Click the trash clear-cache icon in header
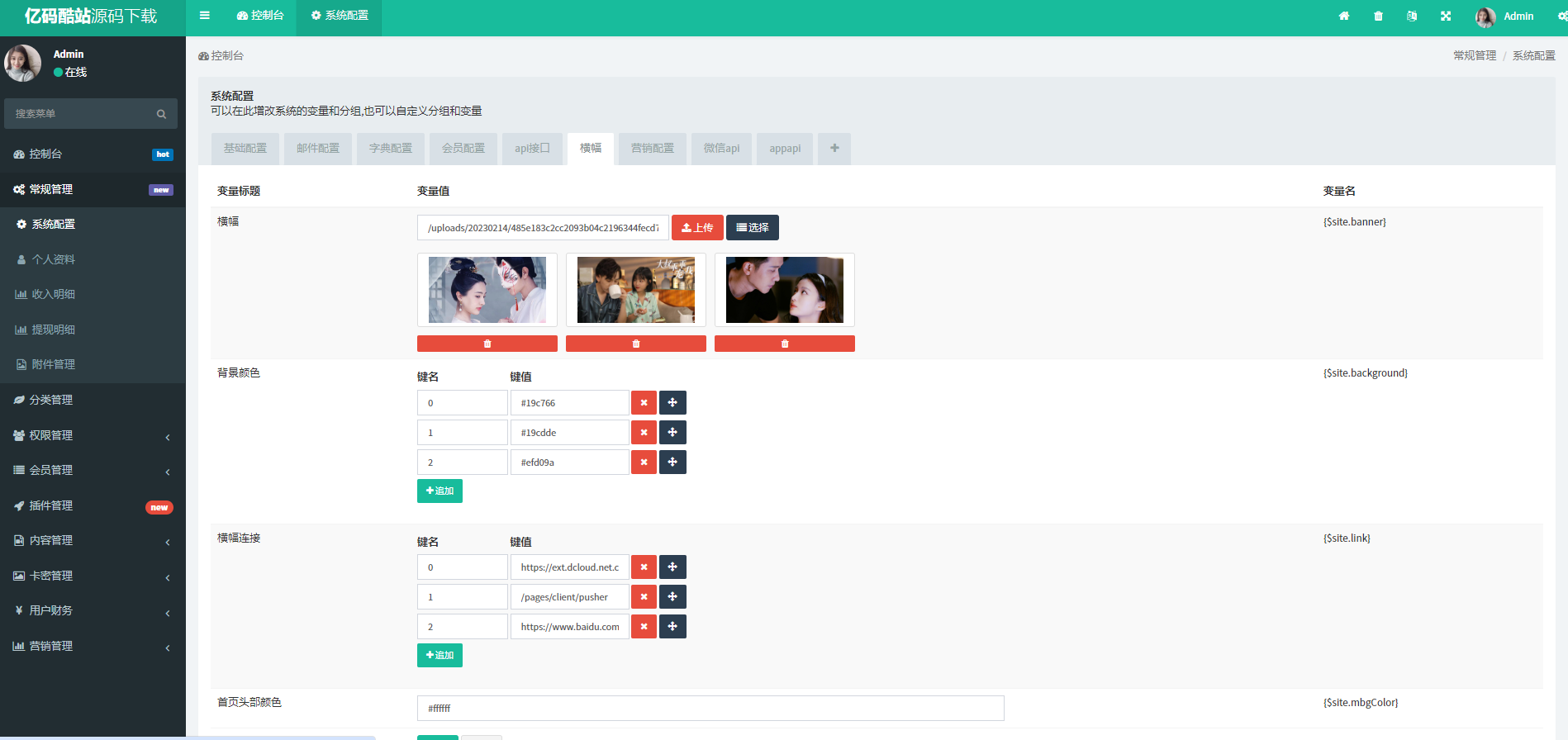The image size is (1568, 740). tap(1378, 17)
